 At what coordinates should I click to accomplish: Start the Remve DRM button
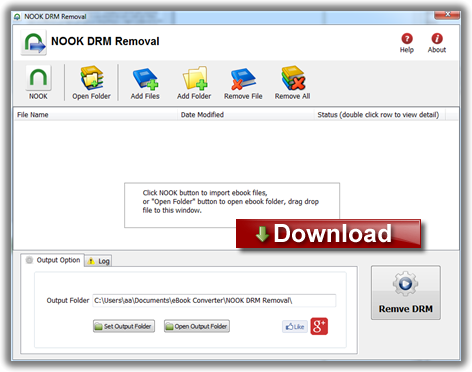pos(406,293)
